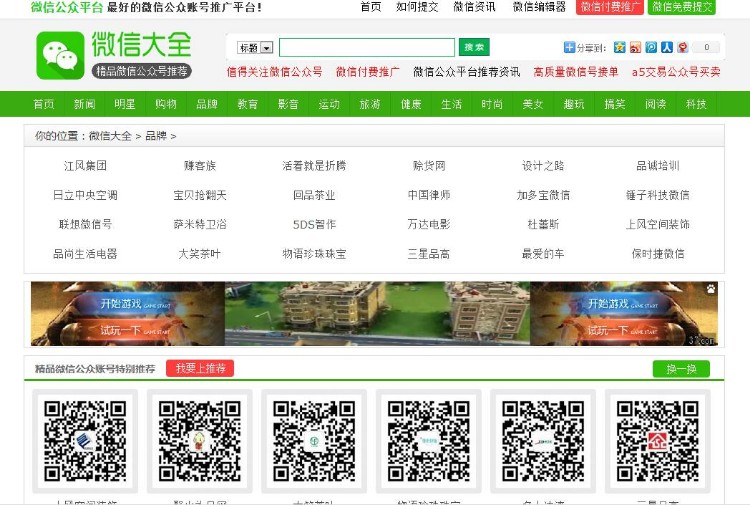Share via Sina Weibo icon
This screenshot has width=750, height=505.
click(x=635, y=47)
